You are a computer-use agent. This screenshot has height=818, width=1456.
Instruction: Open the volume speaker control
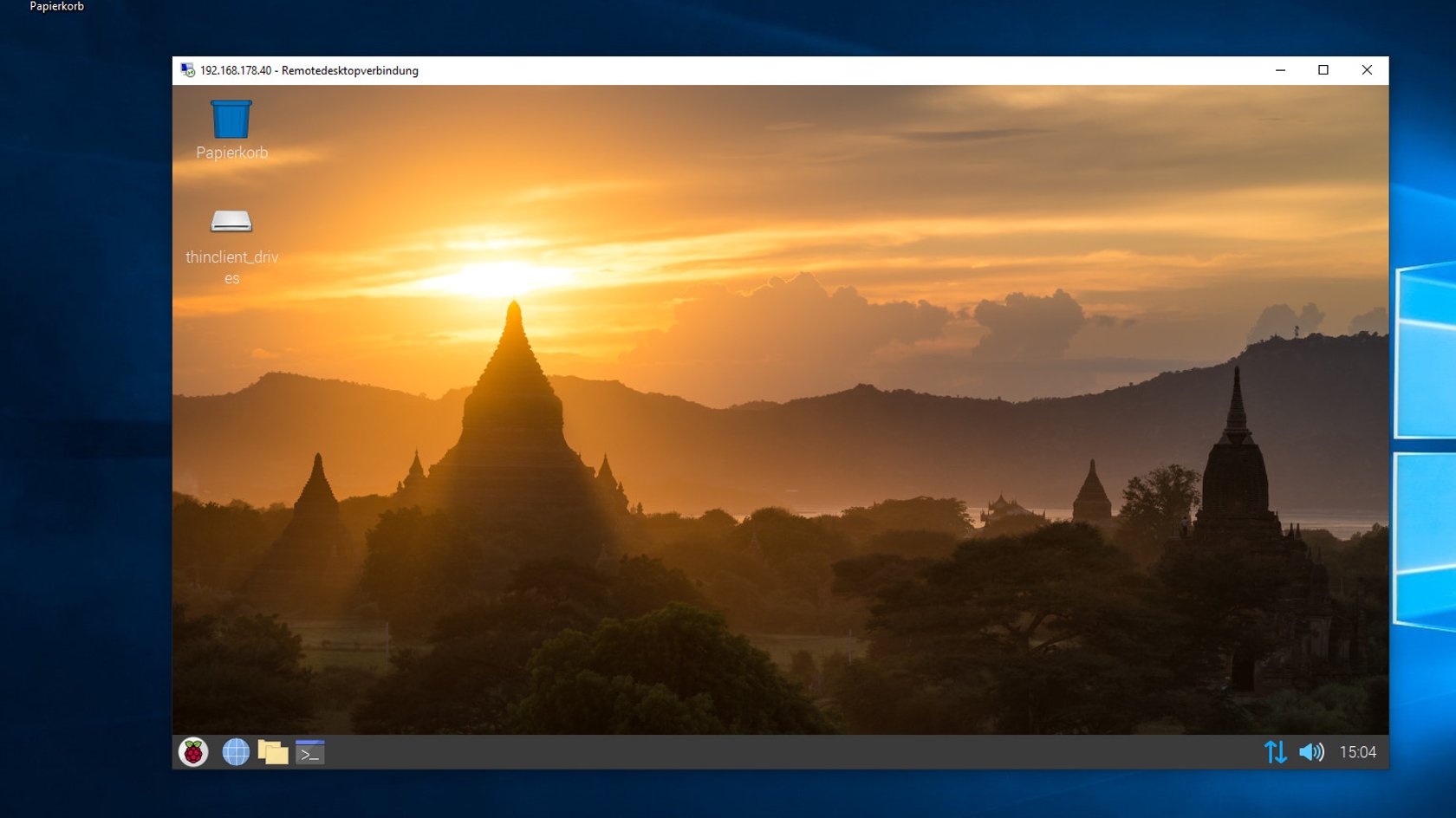[x=1311, y=752]
